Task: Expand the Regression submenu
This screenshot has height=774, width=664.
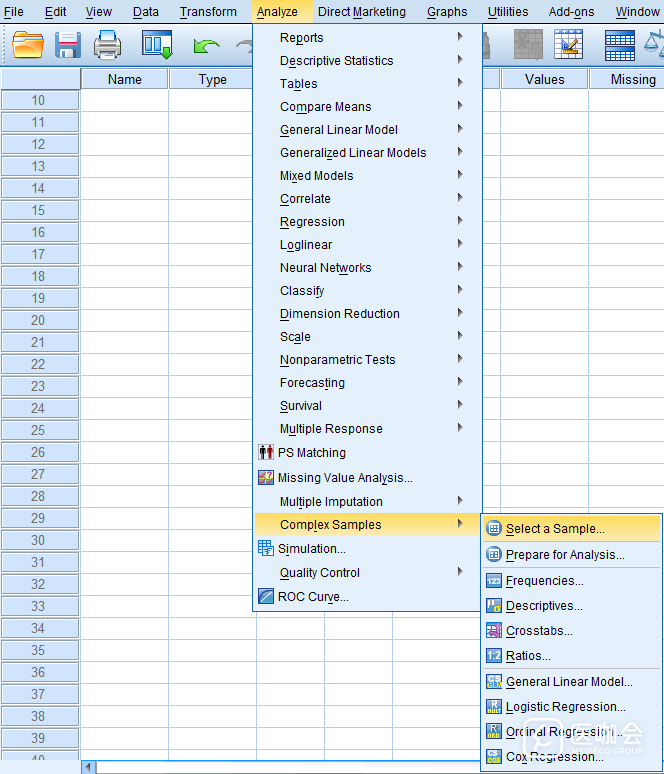Action: click(312, 222)
